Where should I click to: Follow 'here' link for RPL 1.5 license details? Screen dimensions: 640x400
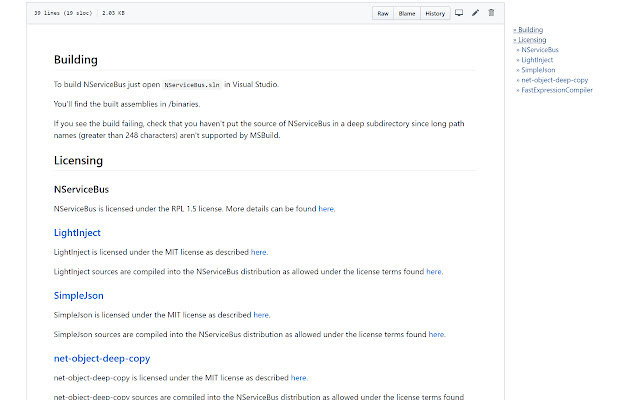(x=326, y=209)
